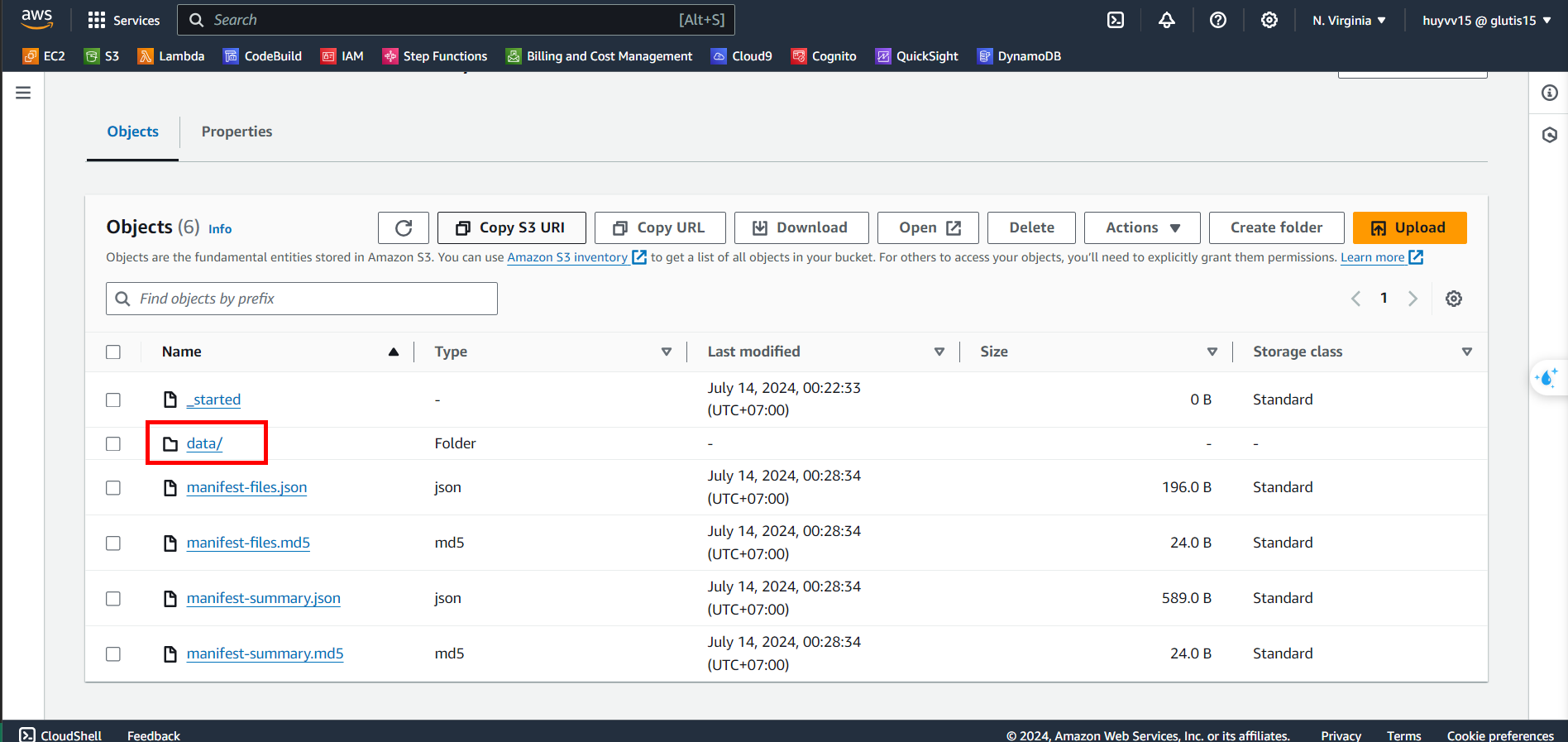
Task: Check the manifest-summary.json row
Action: click(x=113, y=599)
